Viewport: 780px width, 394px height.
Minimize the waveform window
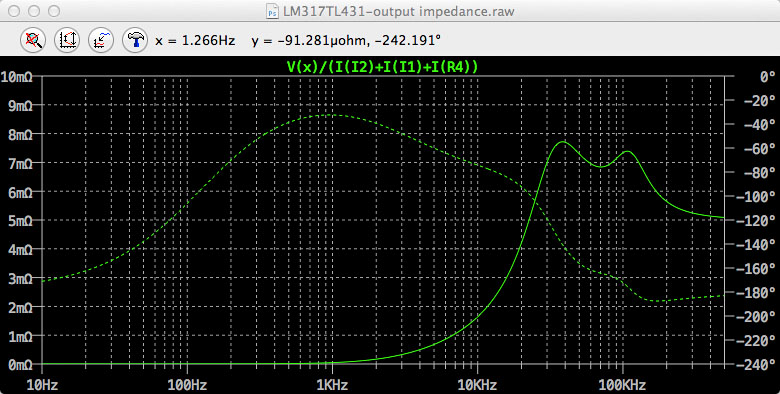34,11
